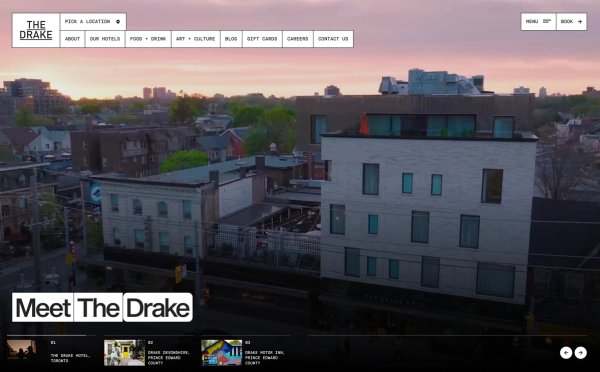Viewport: 600px width, 372px height.
Task: Click "The Drake Hotel, Toronto" caption
Action: click(70, 358)
